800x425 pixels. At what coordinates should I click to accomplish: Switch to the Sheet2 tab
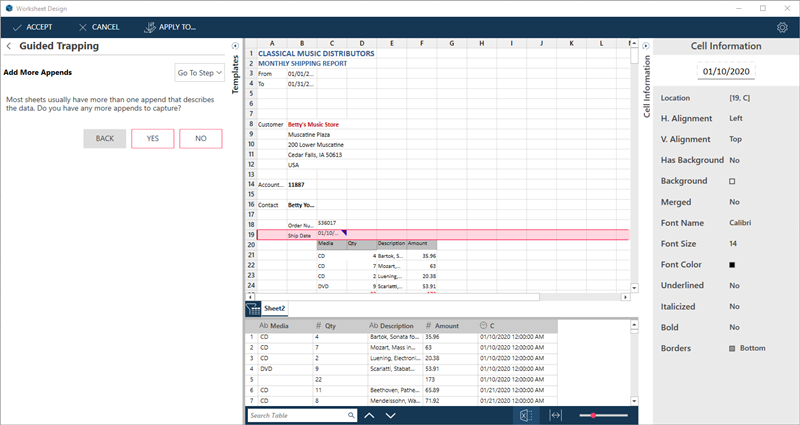click(x=275, y=309)
